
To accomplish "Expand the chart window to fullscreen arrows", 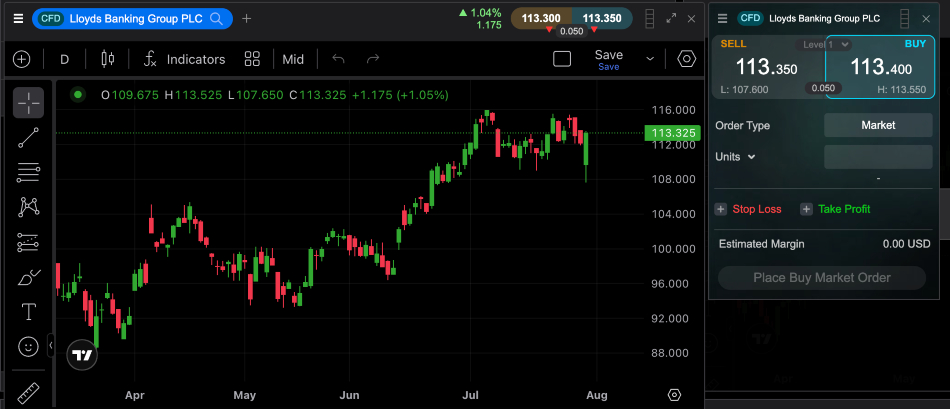I will (671, 18).
